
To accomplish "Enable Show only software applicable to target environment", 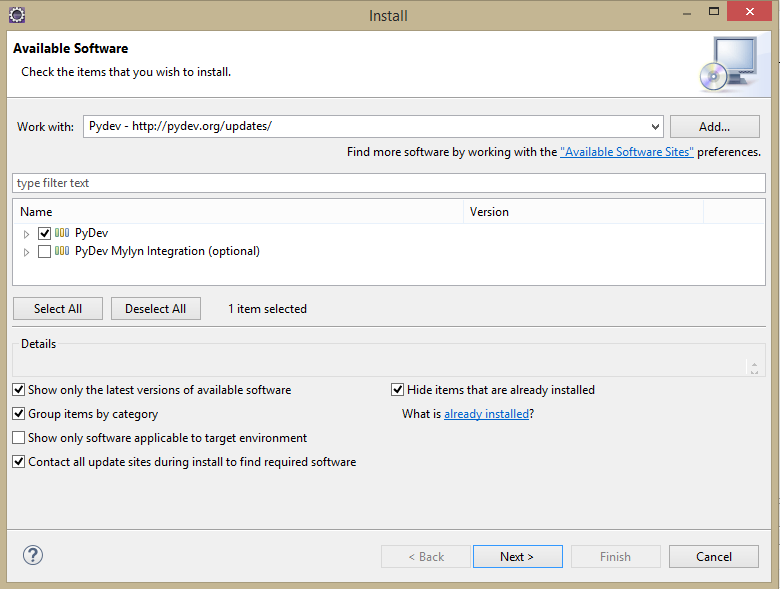I will pyautogui.click(x=19, y=438).
